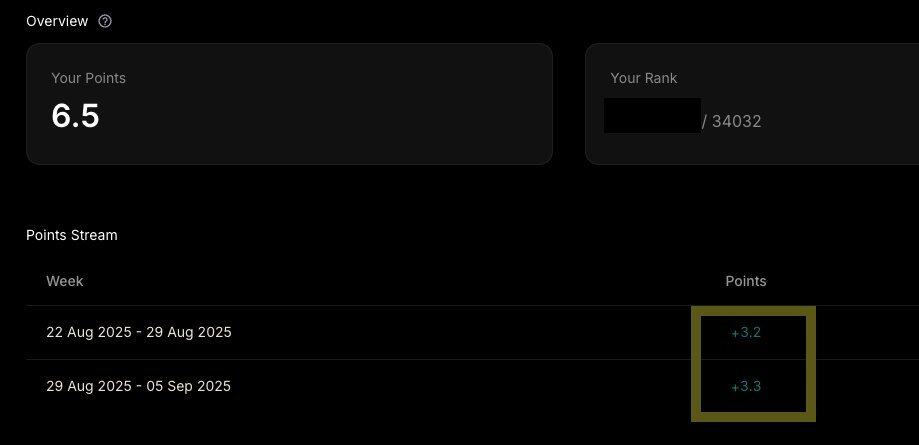Click the Your Rank label

tap(644, 78)
